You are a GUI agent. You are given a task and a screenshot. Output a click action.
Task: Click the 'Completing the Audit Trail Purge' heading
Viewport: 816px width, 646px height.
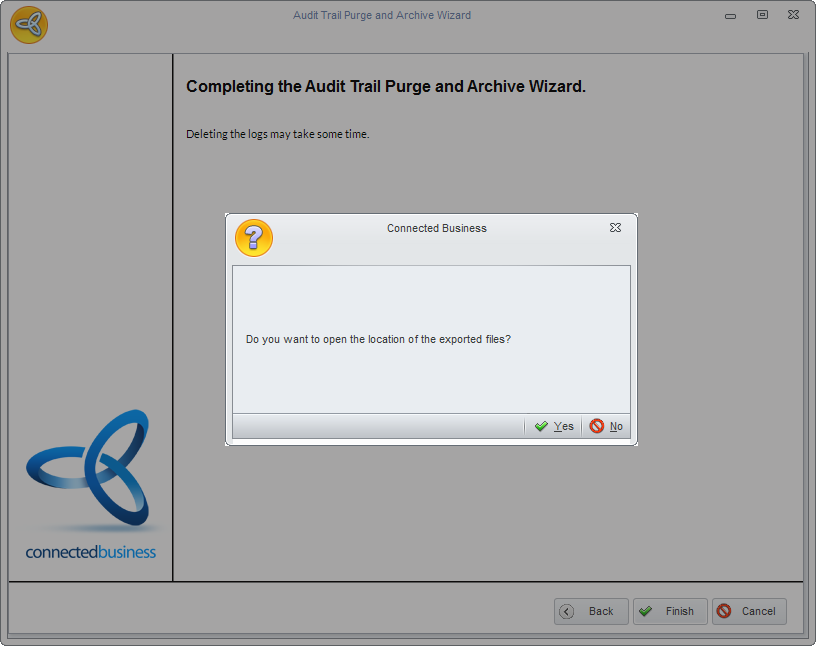386,86
